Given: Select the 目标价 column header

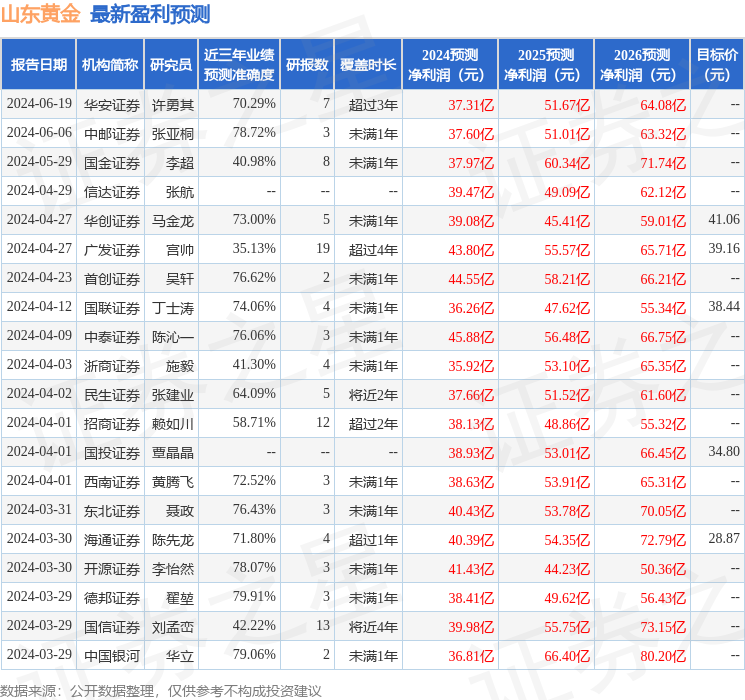Looking at the screenshot, I should [x=716, y=65].
